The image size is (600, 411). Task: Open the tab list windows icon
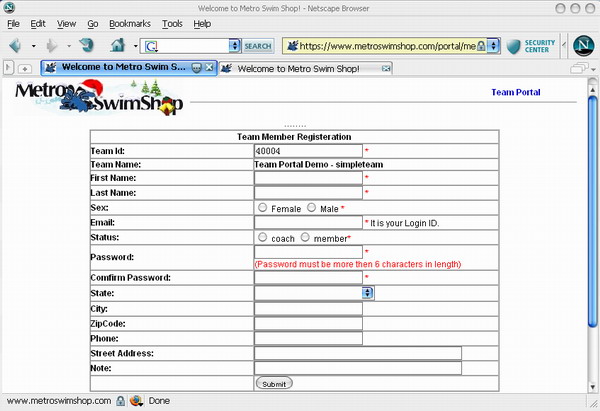(x=579, y=68)
